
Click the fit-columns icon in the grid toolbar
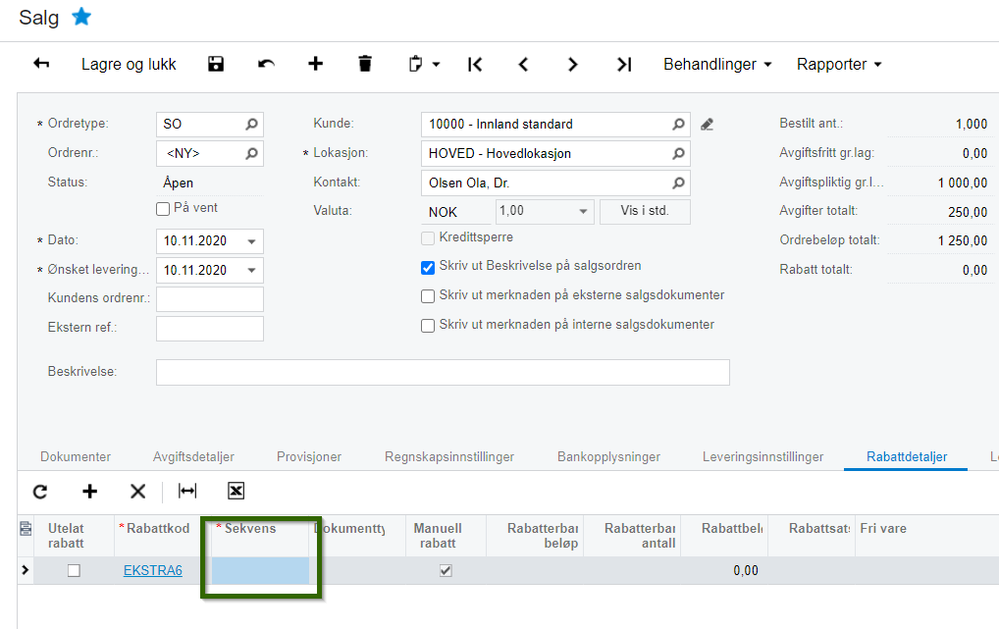pyautogui.click(x=187, y=491)
